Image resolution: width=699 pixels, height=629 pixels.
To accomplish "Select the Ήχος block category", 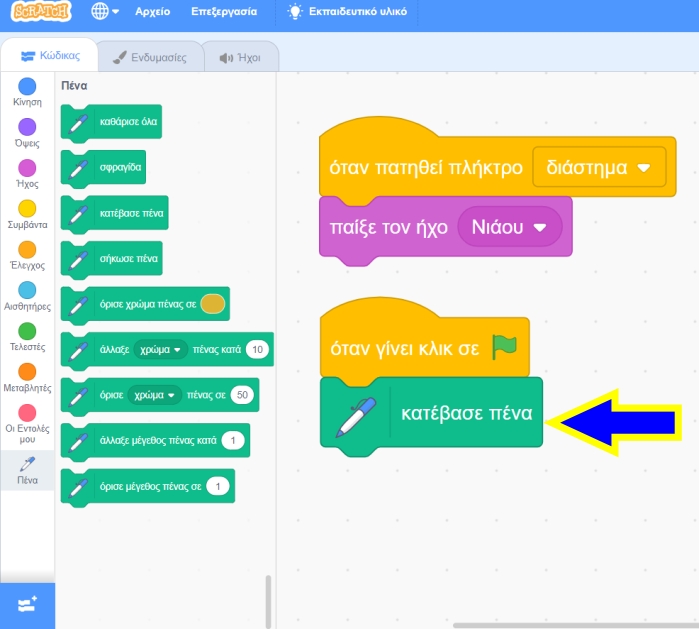I will coord(27,174).
